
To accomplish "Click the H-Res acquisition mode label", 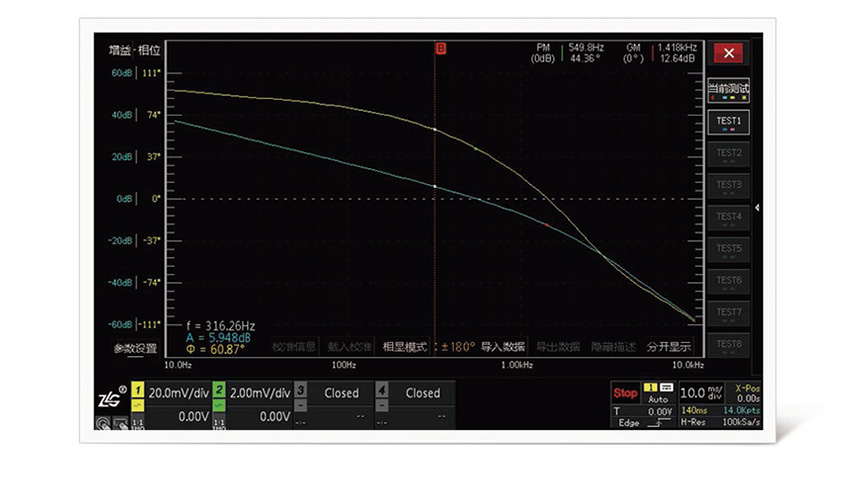I will click(693, 422).
